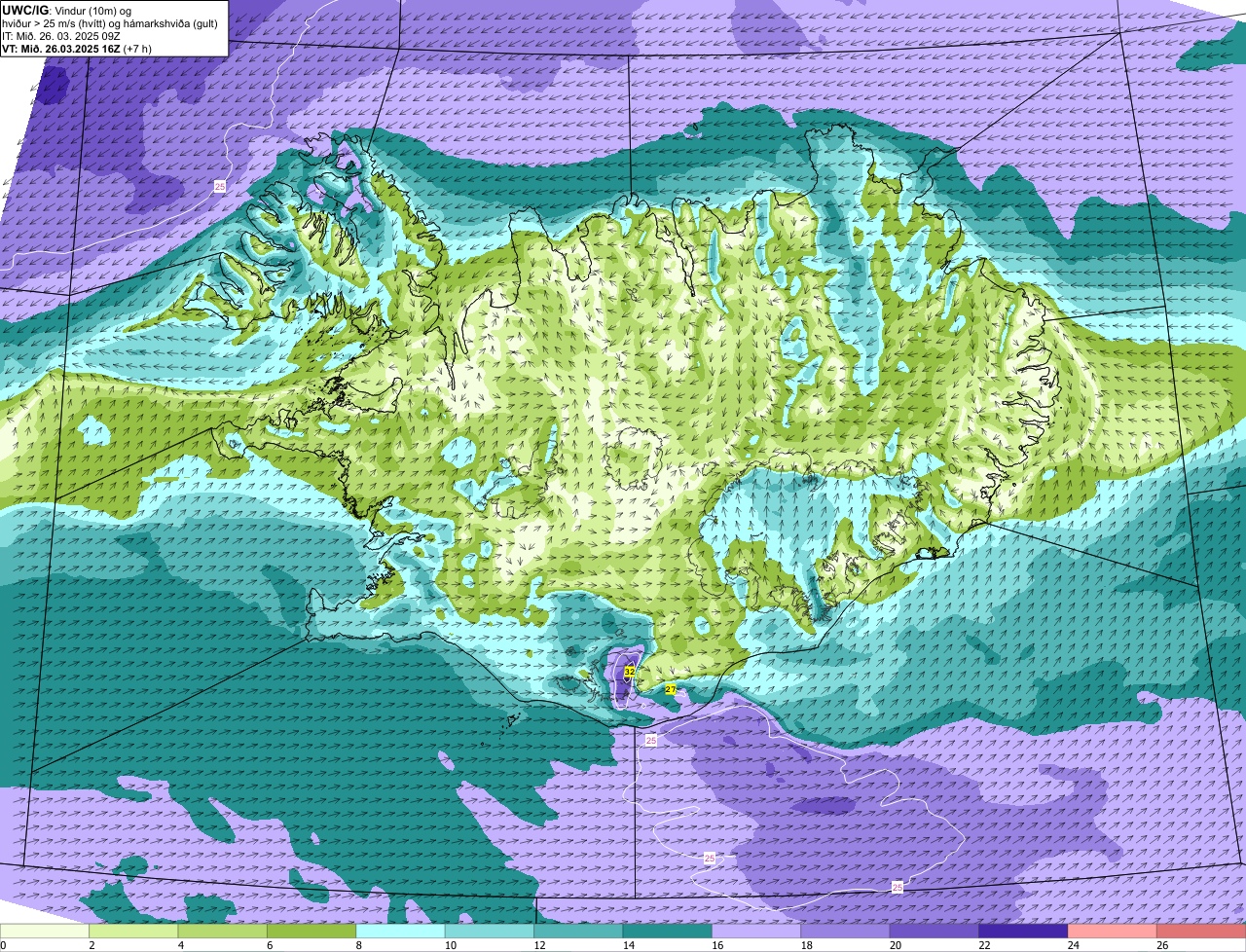Pick the 8–10 pale cyan colorbar swatch
1246x952 pixels.
[x=400, y=932]
